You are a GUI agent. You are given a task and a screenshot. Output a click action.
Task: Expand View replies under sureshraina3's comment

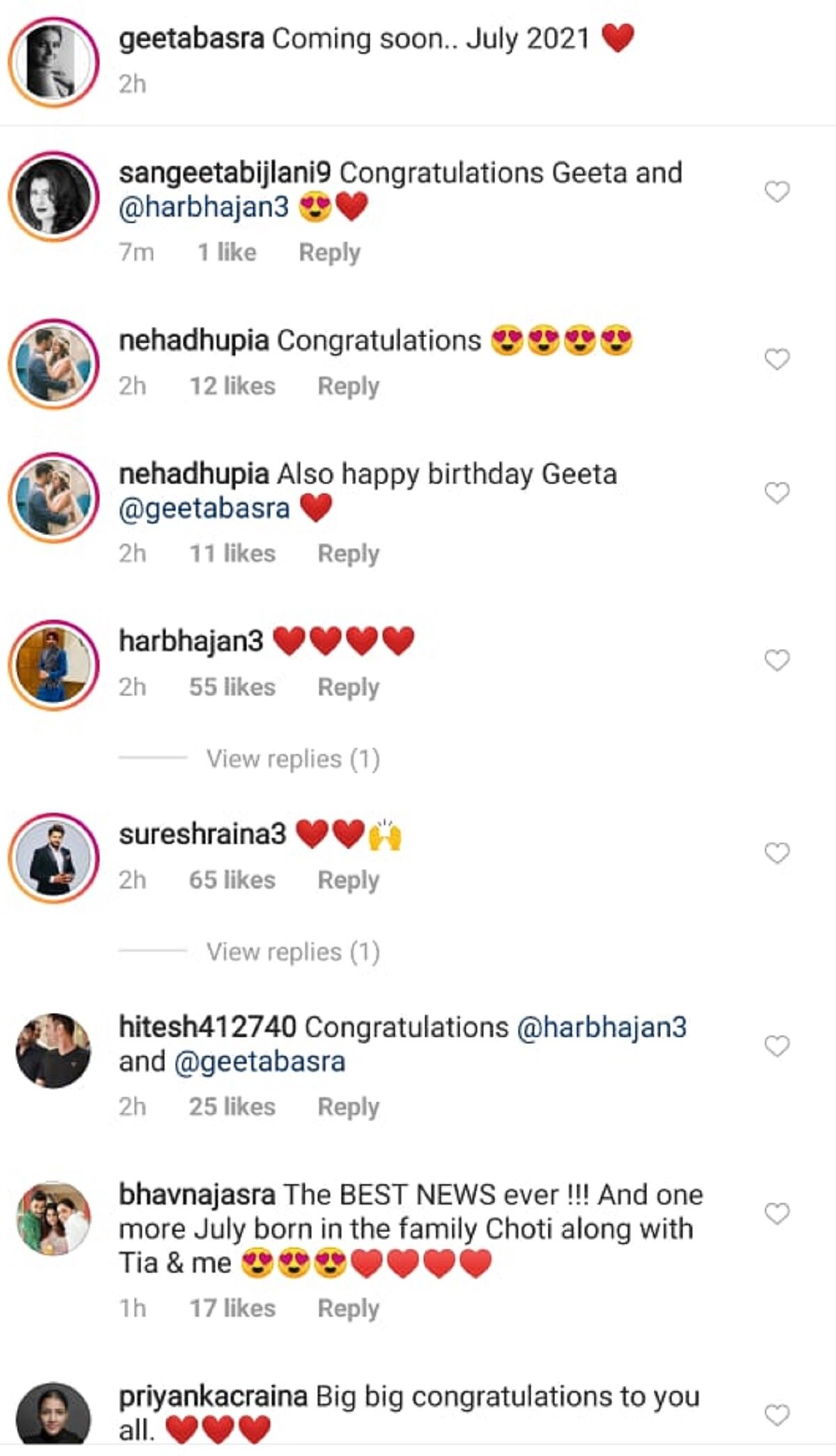click(293, 952)
